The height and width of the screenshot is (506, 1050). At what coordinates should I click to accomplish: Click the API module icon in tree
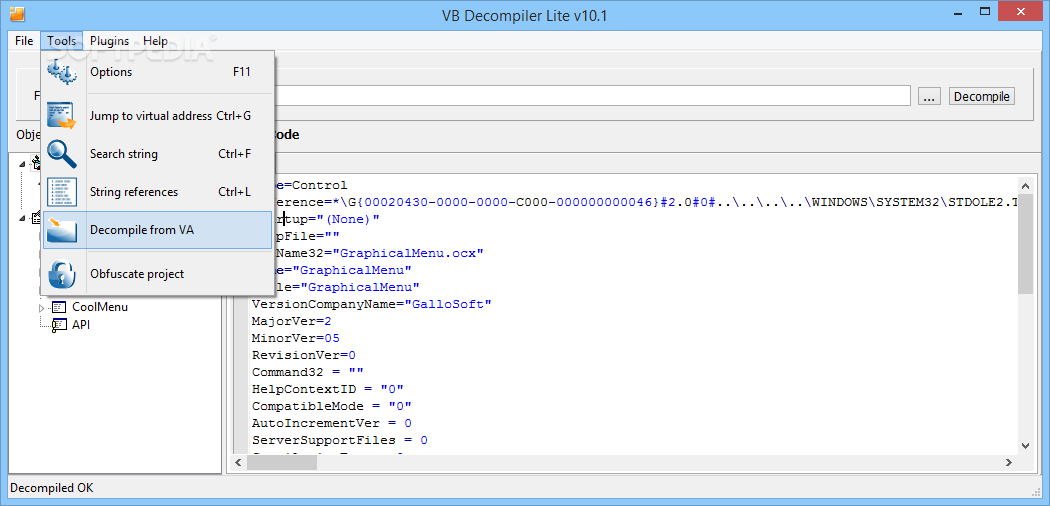(x=60, y=325)
